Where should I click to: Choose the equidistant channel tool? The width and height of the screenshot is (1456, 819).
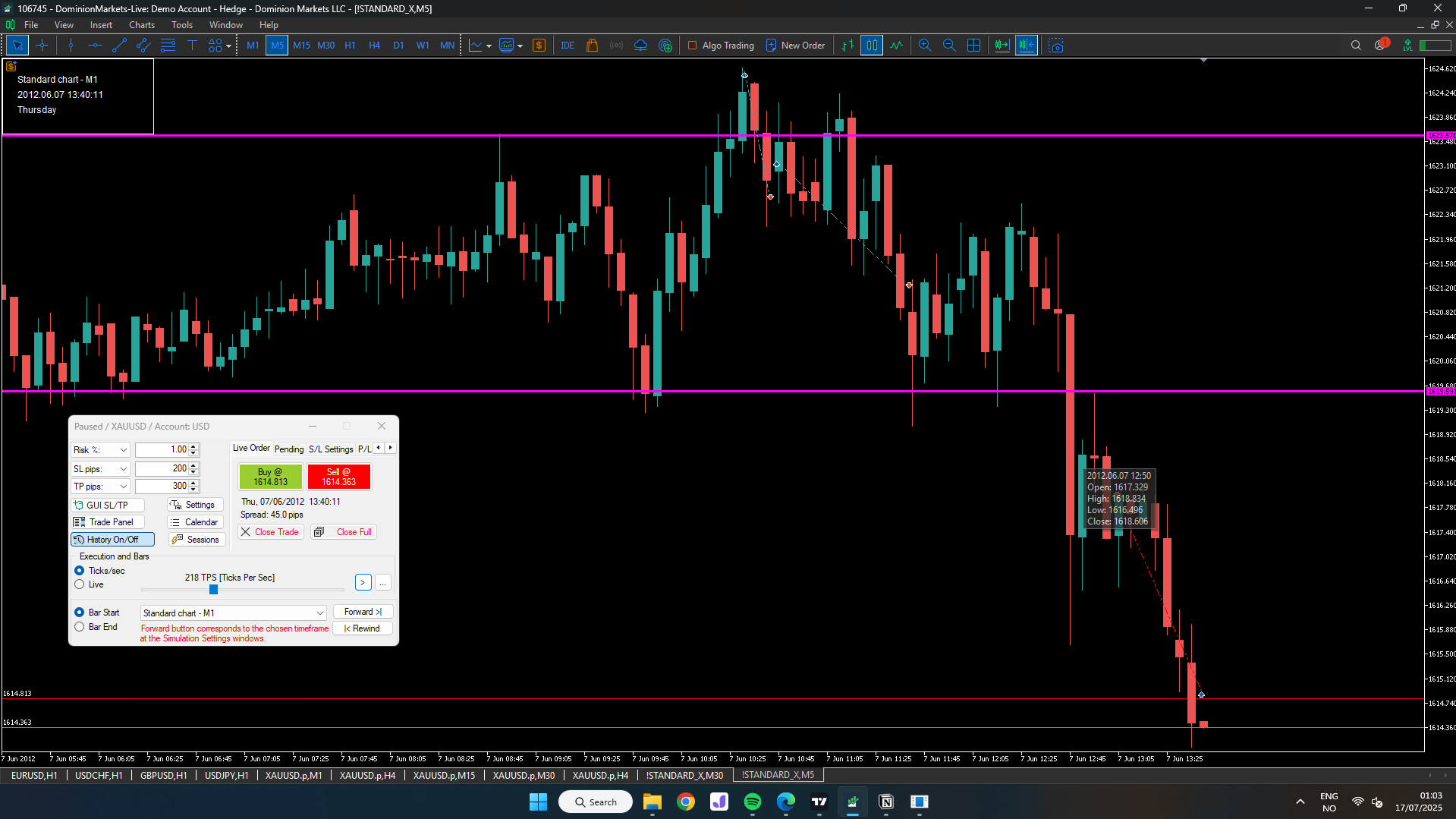[x=143, y=46]
